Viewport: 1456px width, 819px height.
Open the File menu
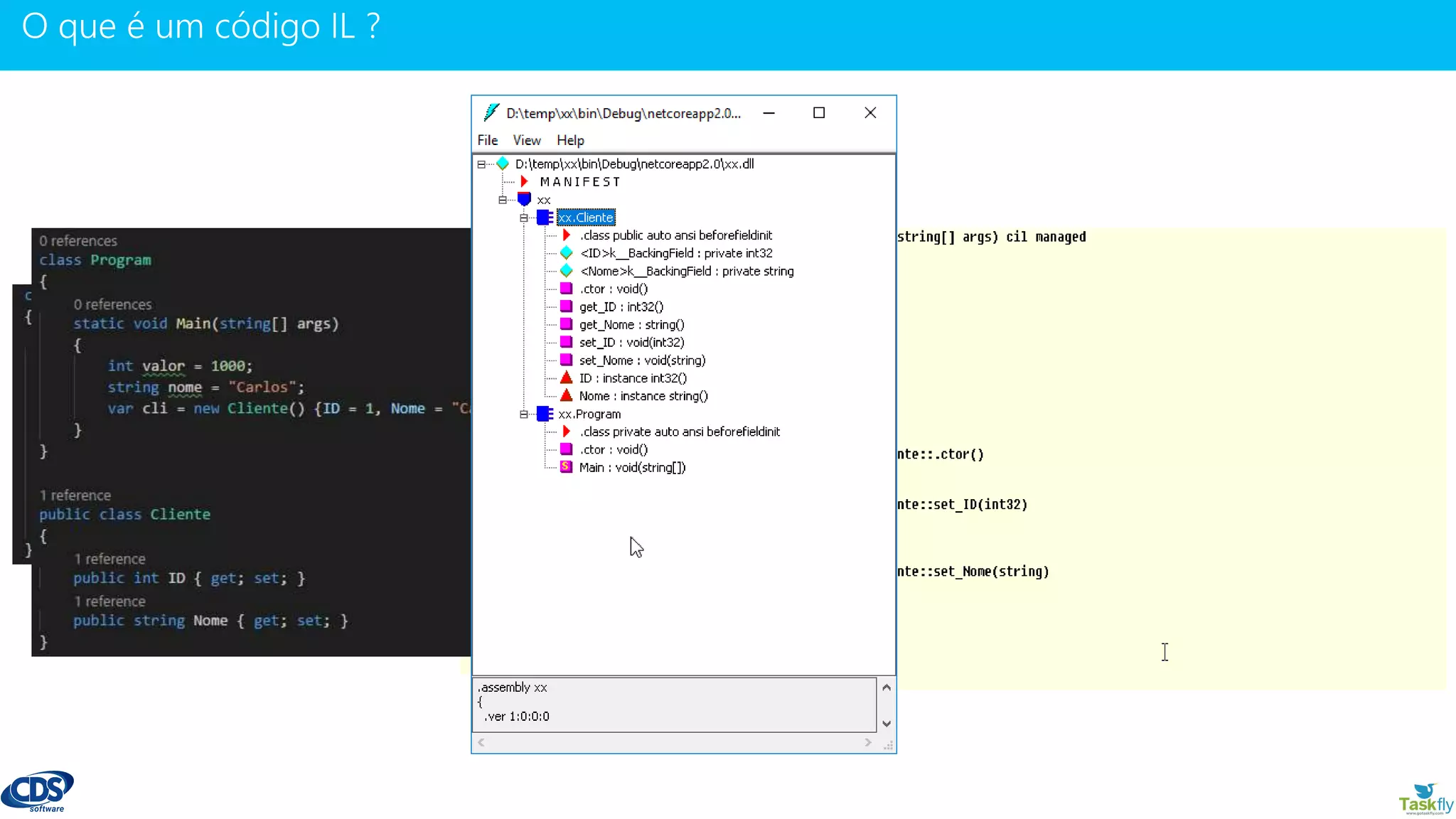[487, 140]
